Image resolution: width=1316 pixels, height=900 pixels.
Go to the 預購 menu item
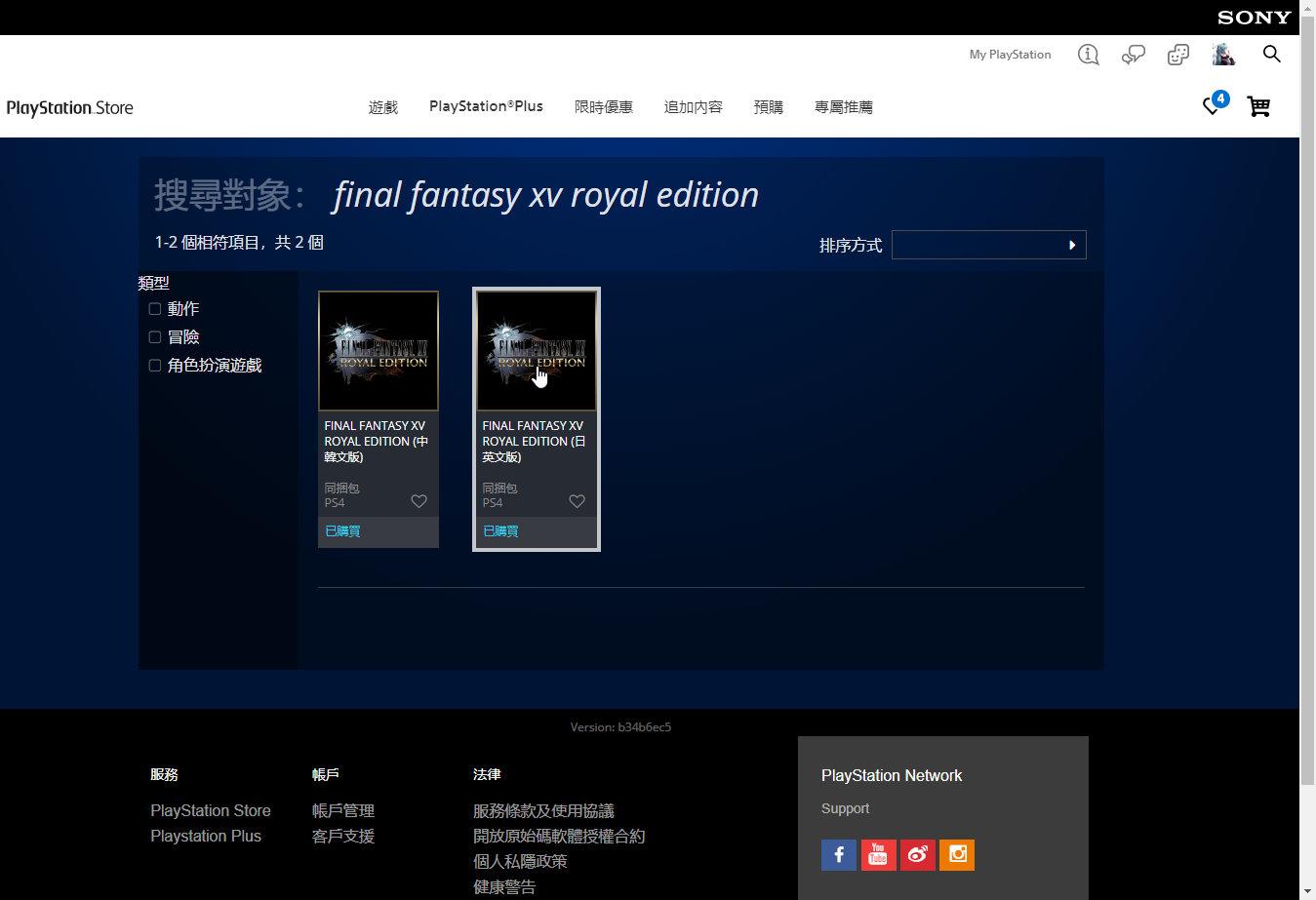pyautogui.click(x=769, y=107)
